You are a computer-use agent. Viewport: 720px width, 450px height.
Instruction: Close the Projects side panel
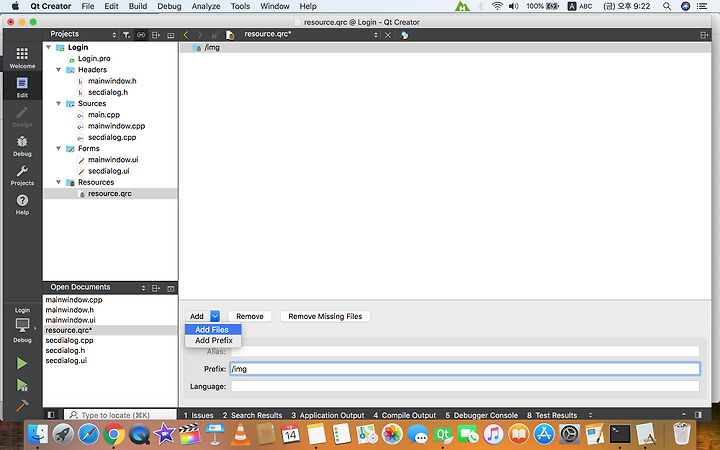170,35
